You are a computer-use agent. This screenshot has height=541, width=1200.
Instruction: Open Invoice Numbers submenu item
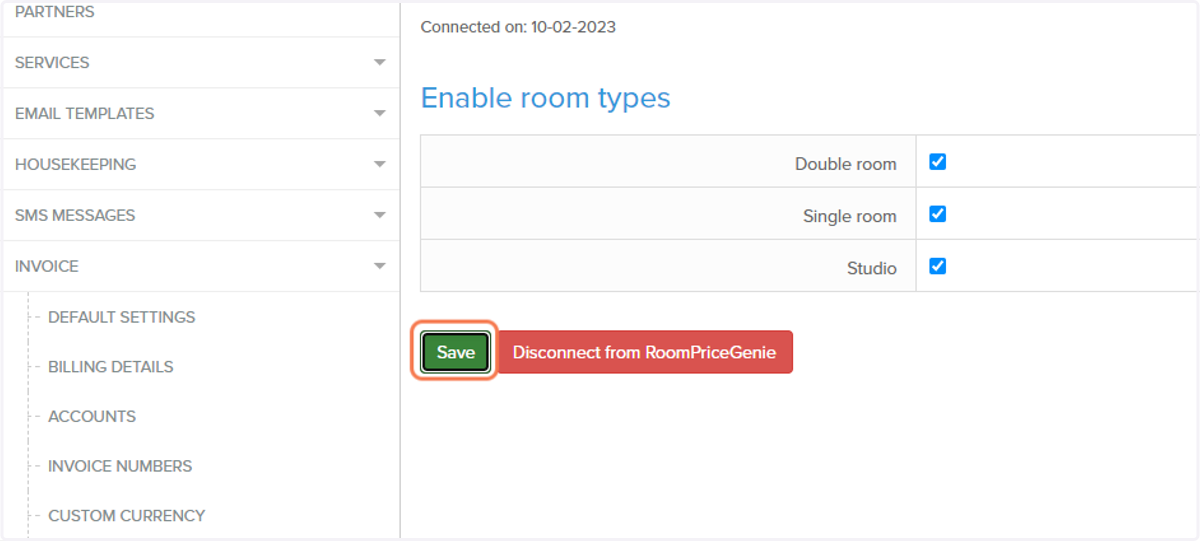pos(120,466)
